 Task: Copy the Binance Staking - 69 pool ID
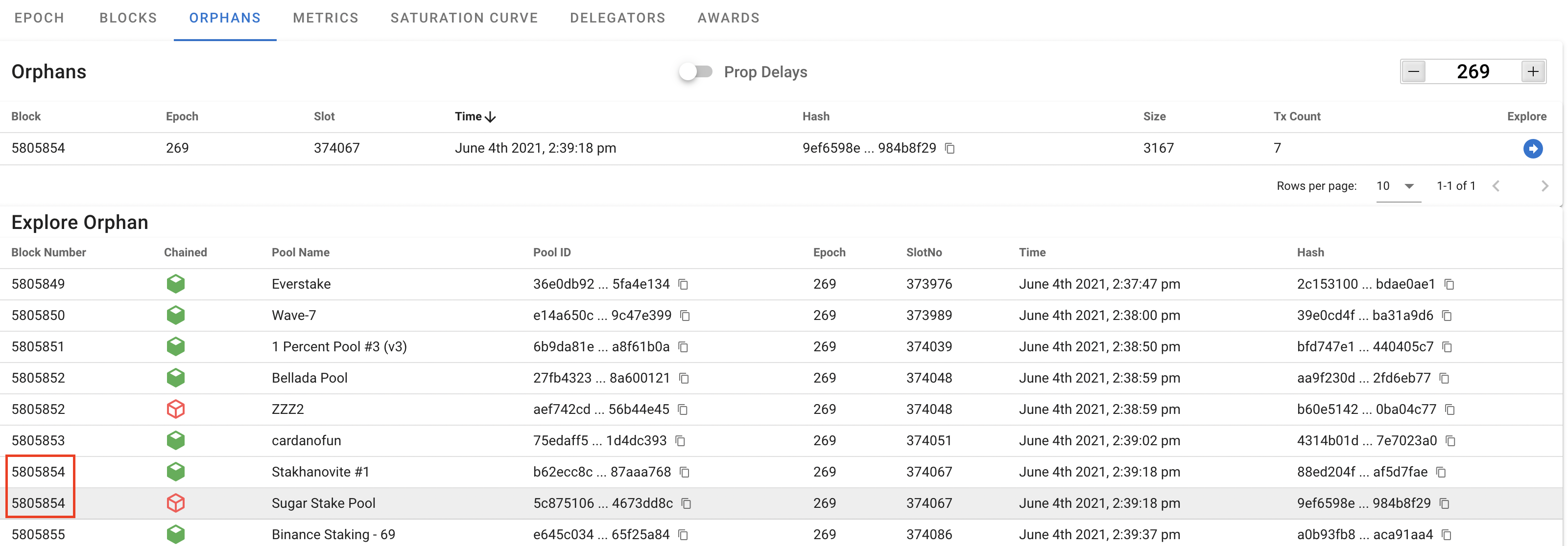[684, 535]
